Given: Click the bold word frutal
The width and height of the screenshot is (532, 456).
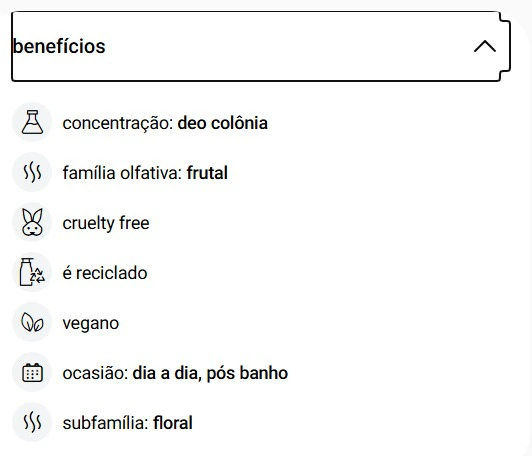Looking at the screenshot, I should pyautogui.click(x=207, y=173).
